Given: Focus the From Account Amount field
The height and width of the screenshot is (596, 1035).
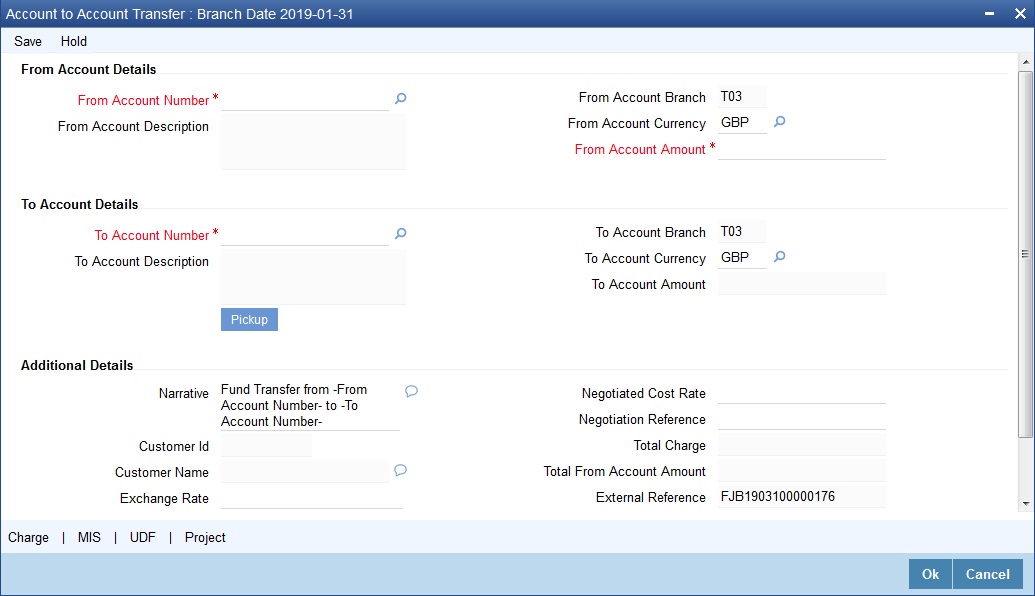Looking at the screenshot, I should pos(802,149).
